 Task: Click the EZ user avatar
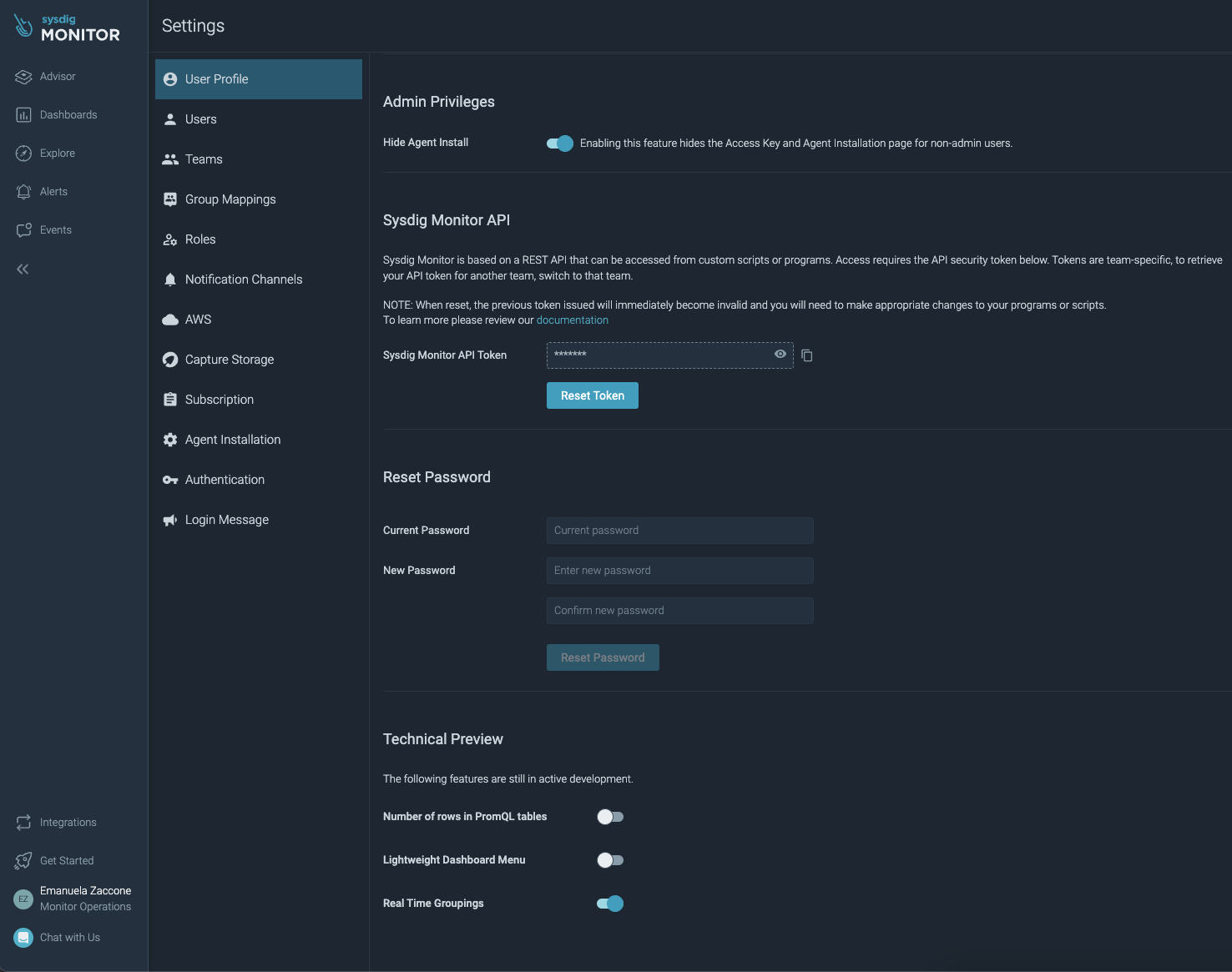click(x=23, y=899)
